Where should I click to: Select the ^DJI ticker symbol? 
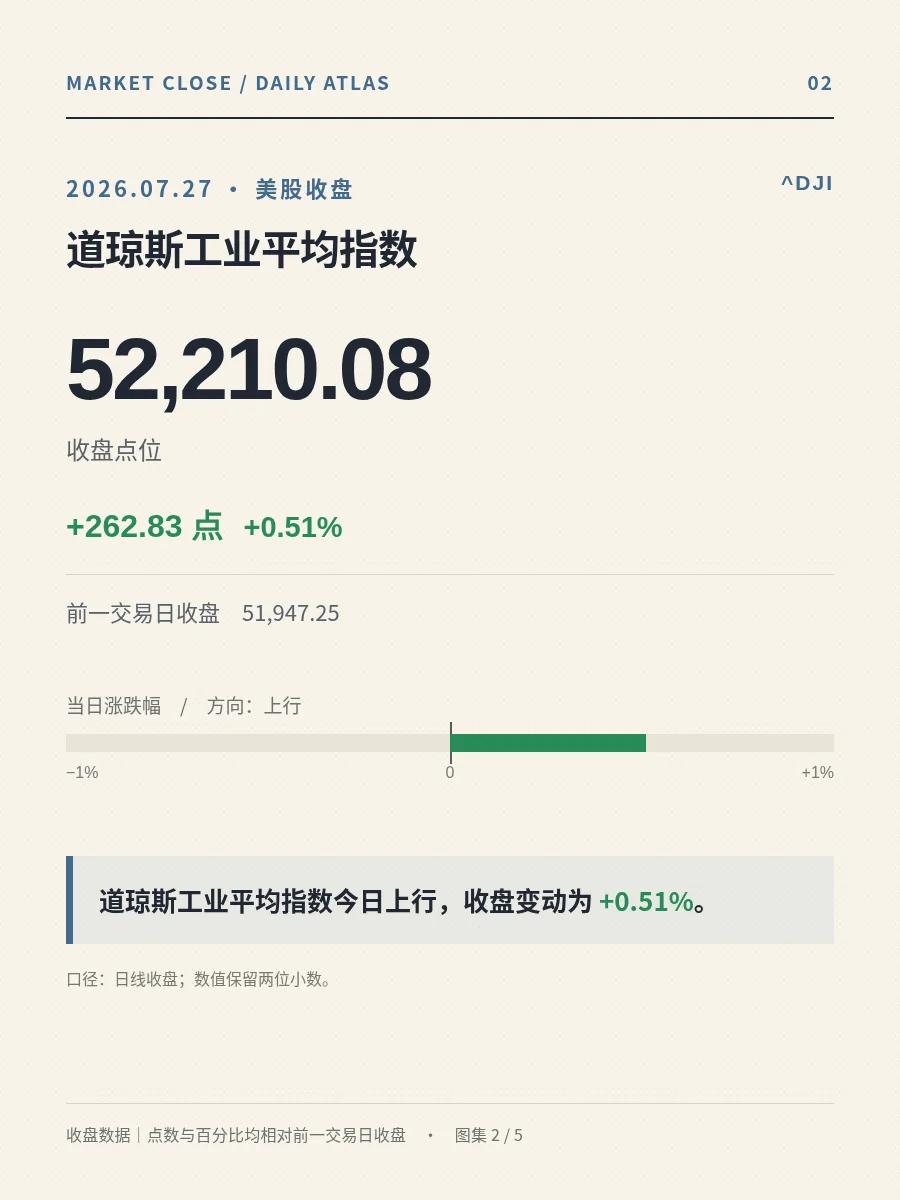click(x=807, y=183)
